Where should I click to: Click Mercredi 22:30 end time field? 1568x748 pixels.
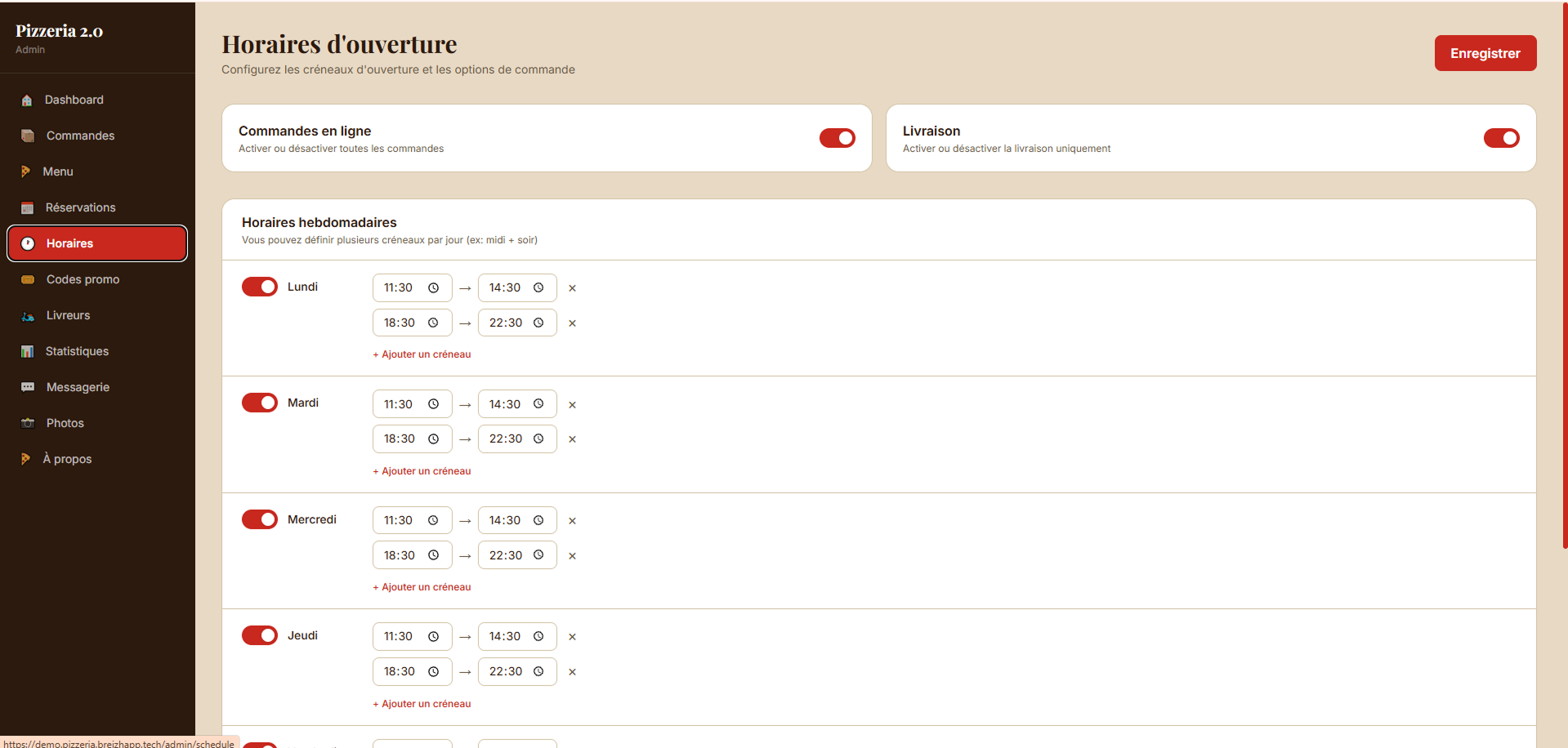[517, 555]
